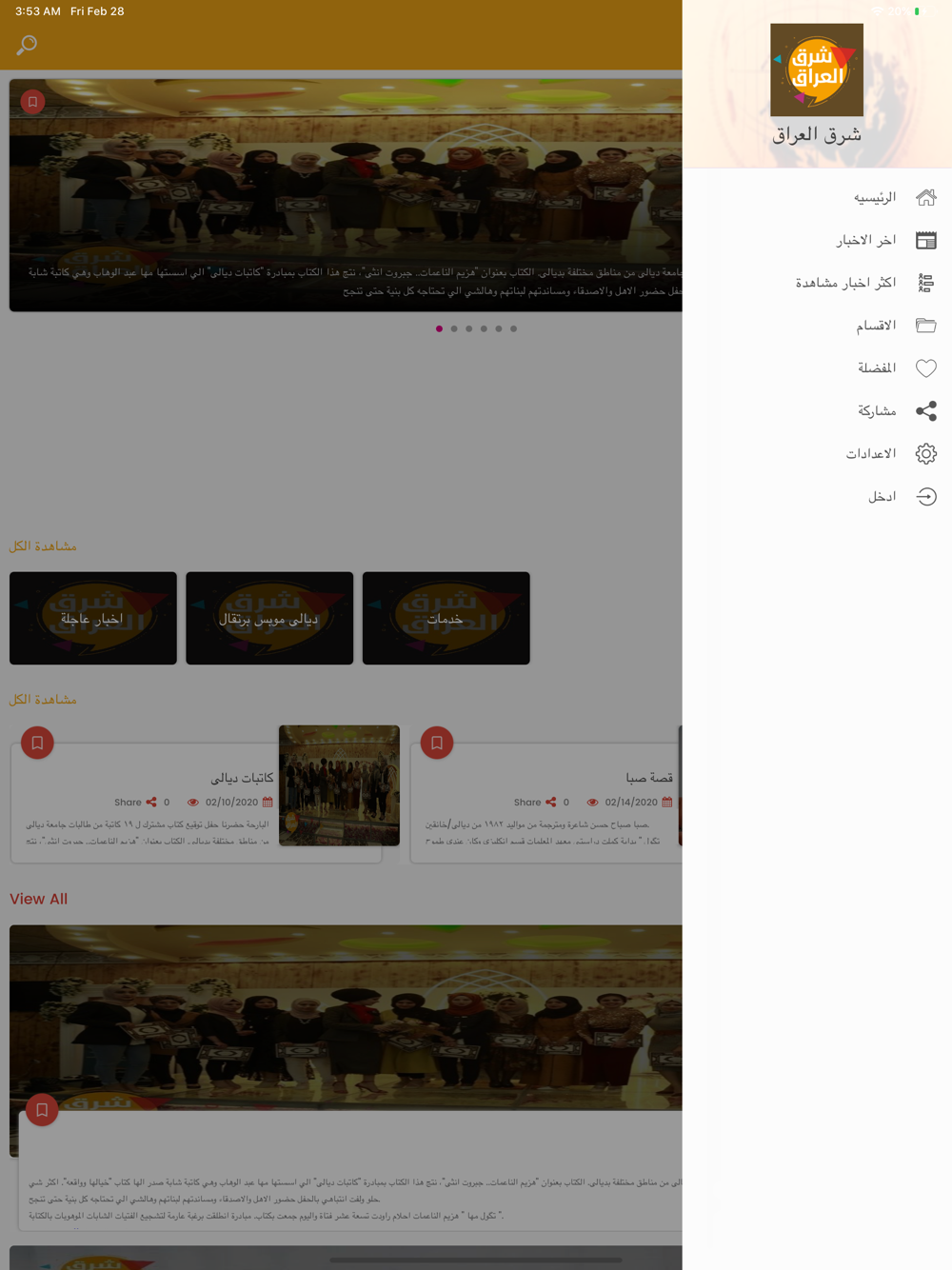Click the news icon beside اخر الاخبار
The width and height of the screenshot is (952, 1270).
[926, 240]
